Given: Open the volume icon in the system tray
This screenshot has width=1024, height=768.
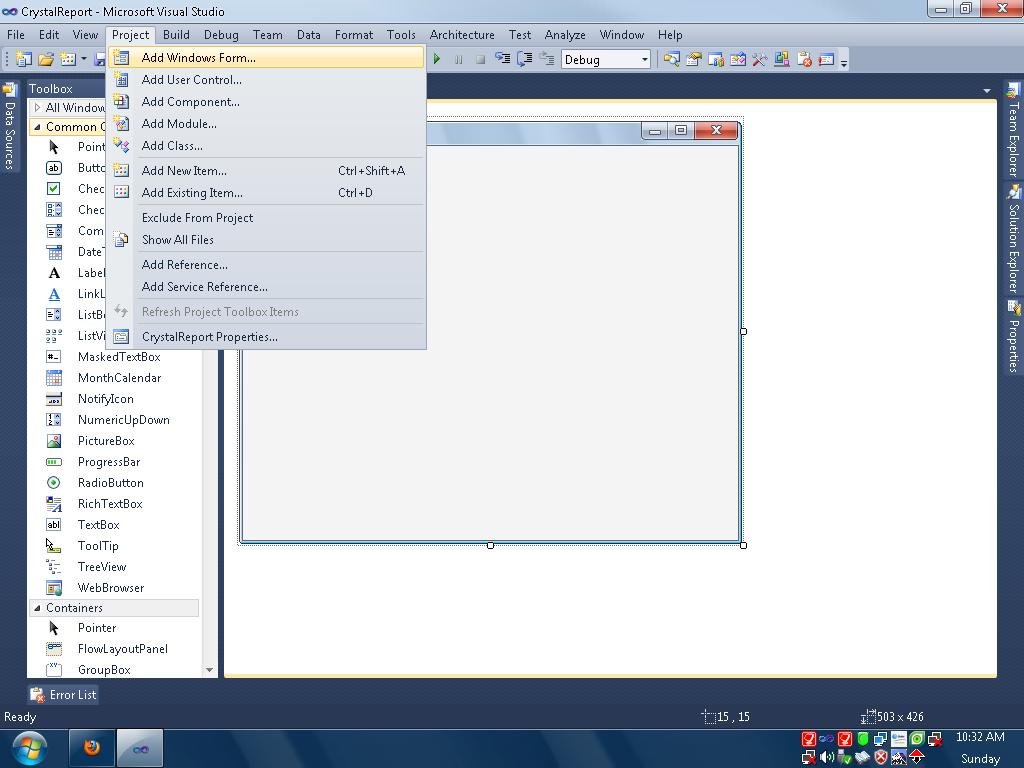Looking at the screenshot, I should pyautogui.click(x=827, y=757).
